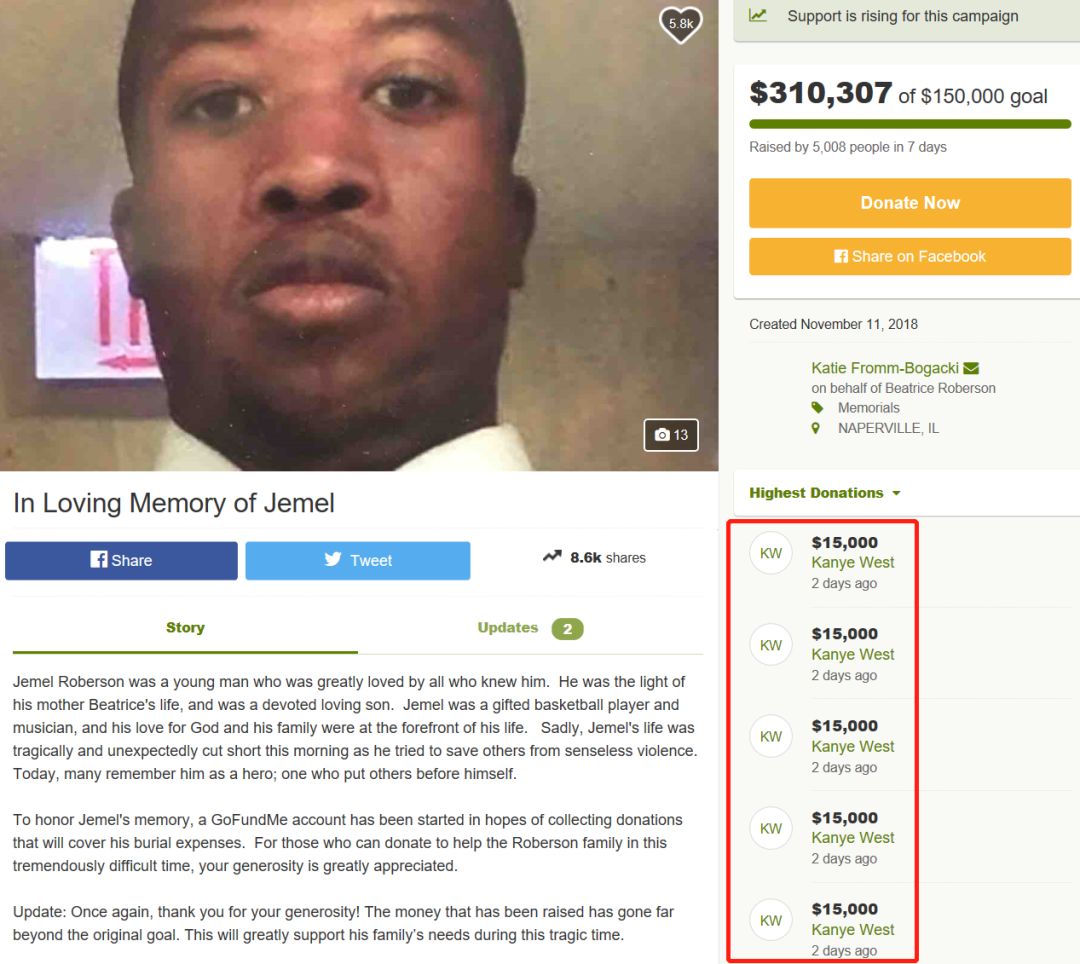Viewport: 1080px width, 964px height.
Task: Click the heart icon showing 5.8k
Action: tap(681, 24)
